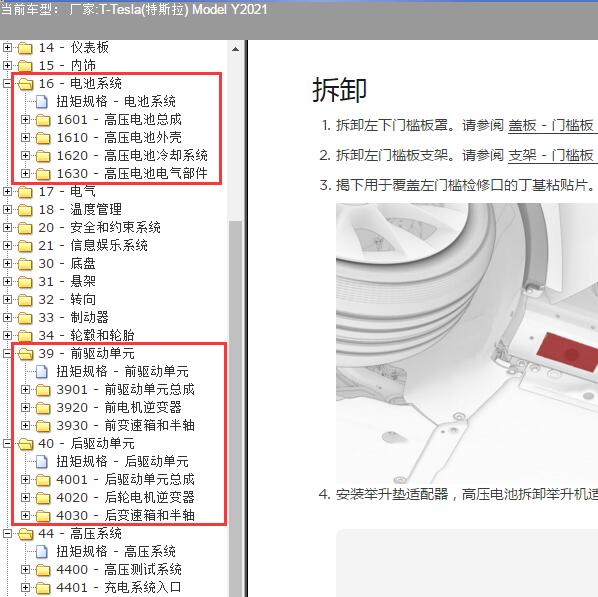
Task: Expand the 1601 - 高压电池总成 node
Action: (x=25, y=120)
